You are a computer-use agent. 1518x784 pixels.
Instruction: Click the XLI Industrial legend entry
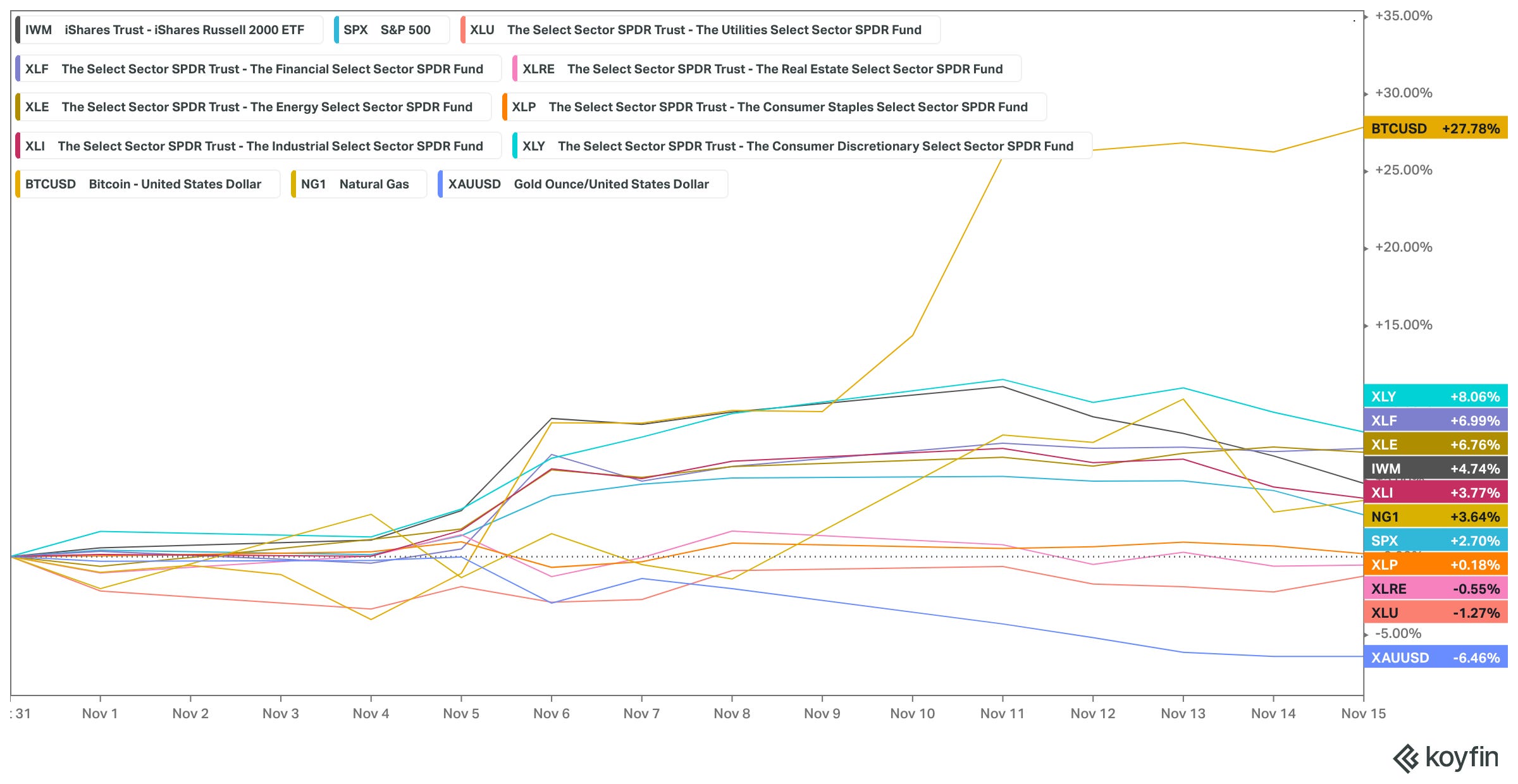(x=258, y=146)
